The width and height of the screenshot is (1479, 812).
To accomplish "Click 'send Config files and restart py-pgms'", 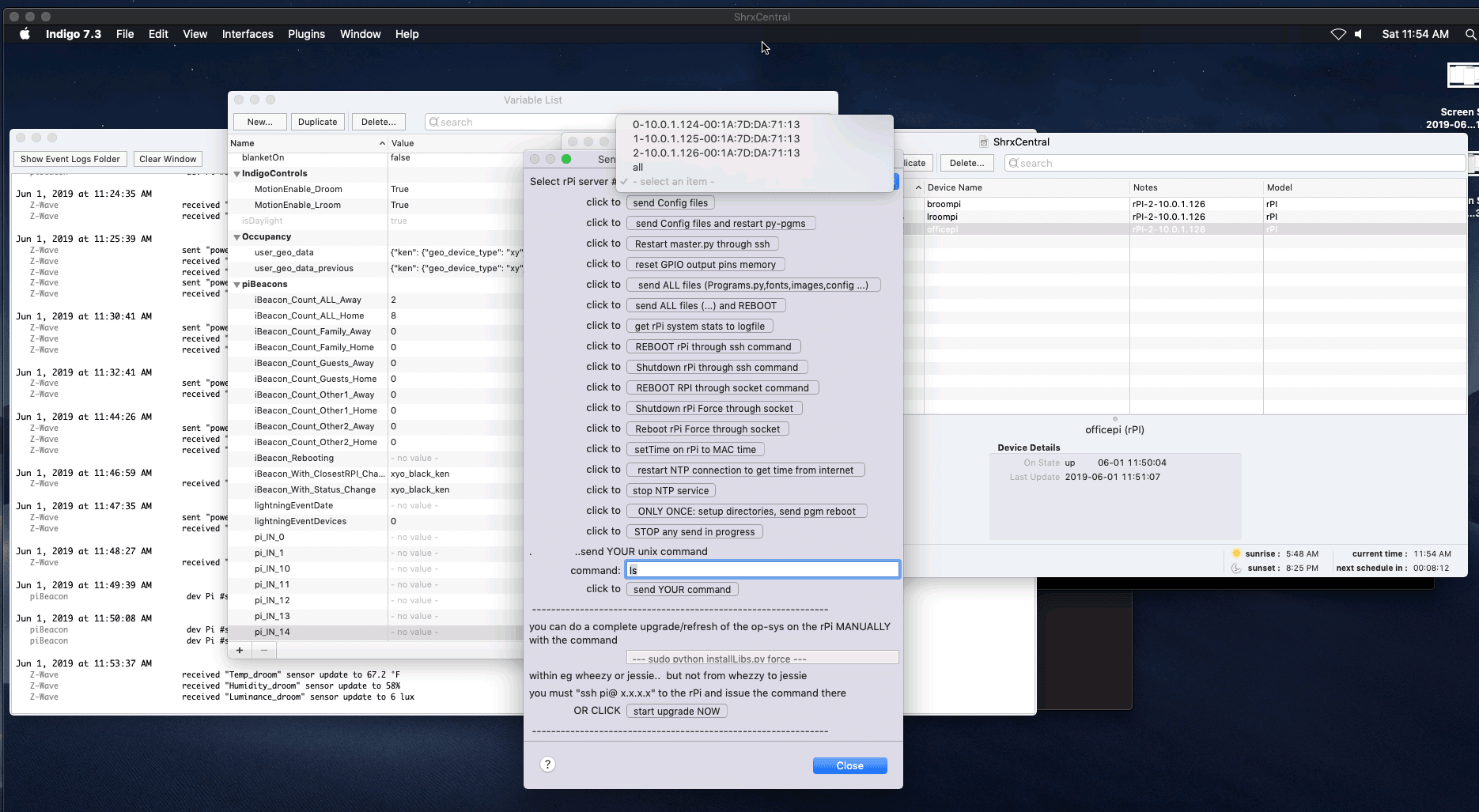I will click(721, 224).
